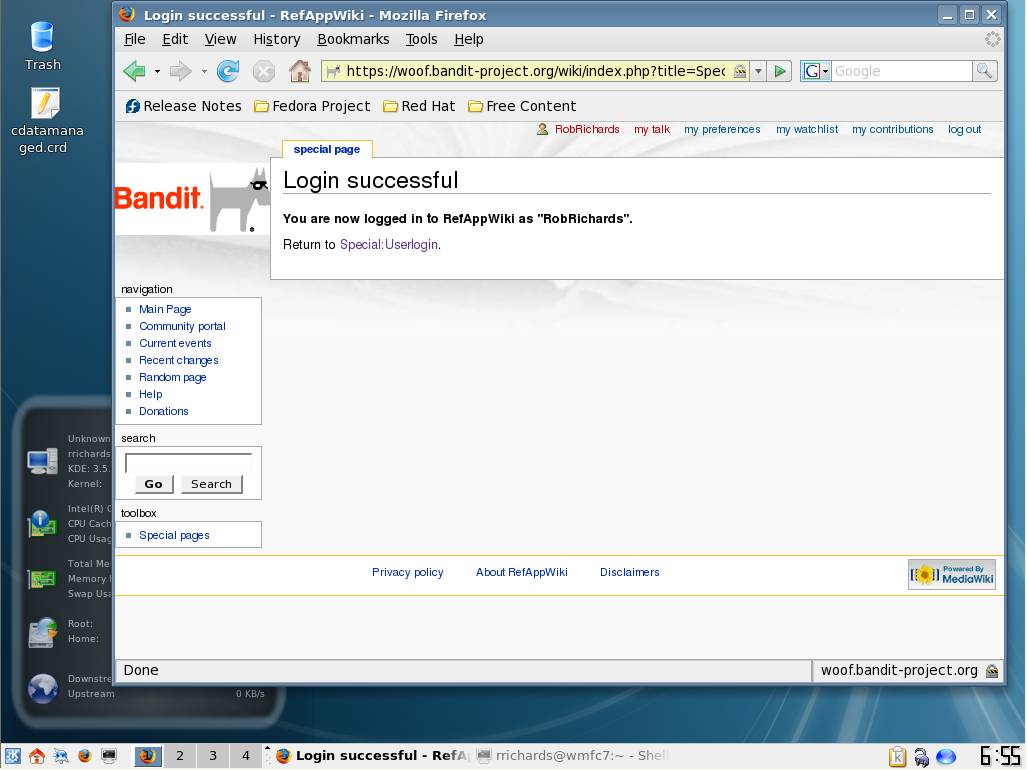Click the padlock icon in the URL bar
1027x770 pixels.
[x=739, y=71]
